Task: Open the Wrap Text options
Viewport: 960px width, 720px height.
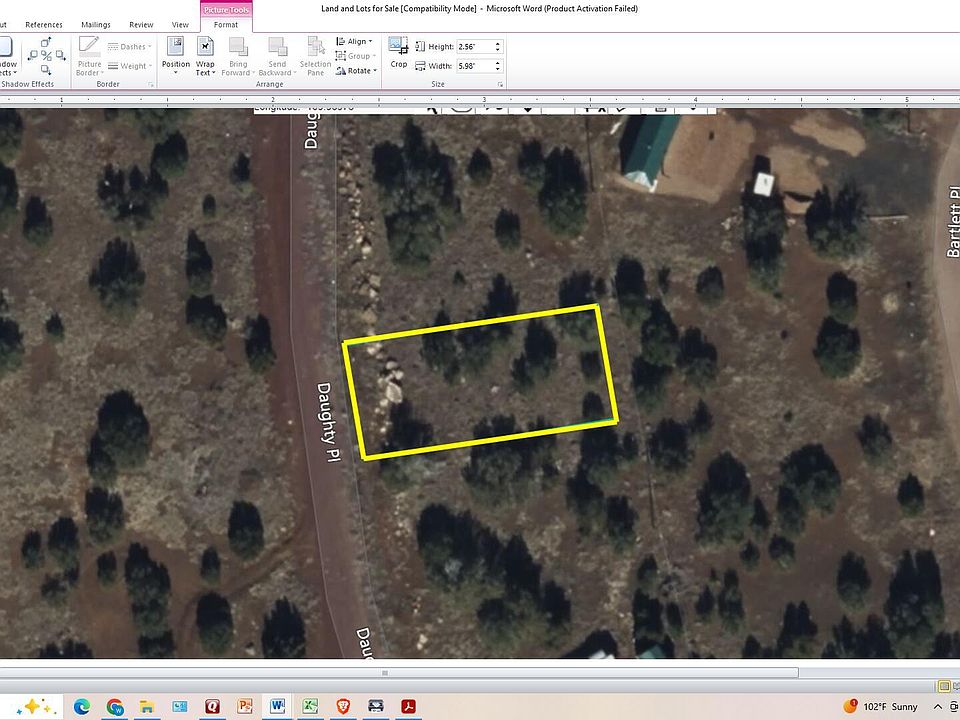Action: click(x=205, y=56)
